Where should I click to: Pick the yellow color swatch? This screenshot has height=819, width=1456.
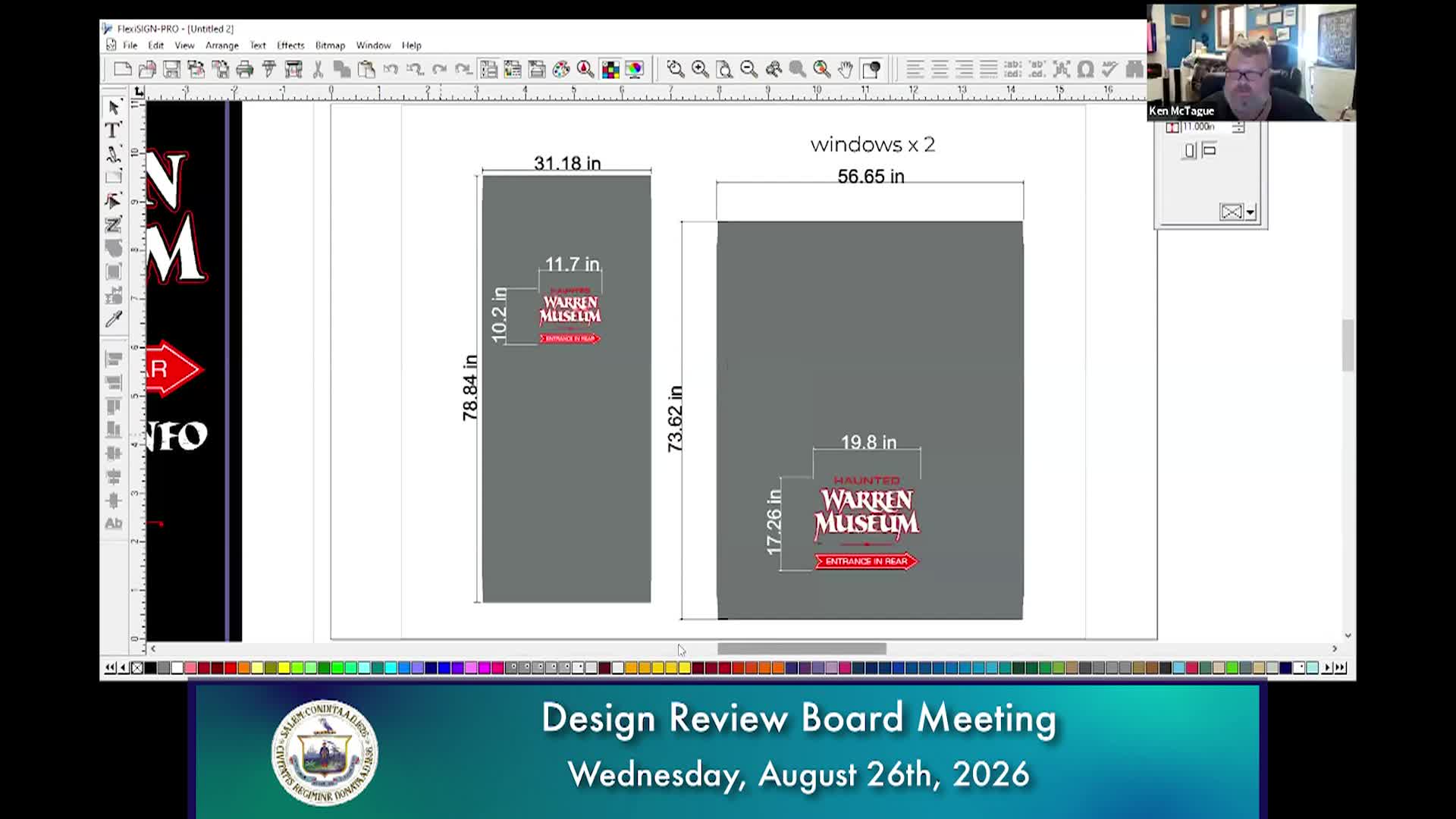[284, 667]
